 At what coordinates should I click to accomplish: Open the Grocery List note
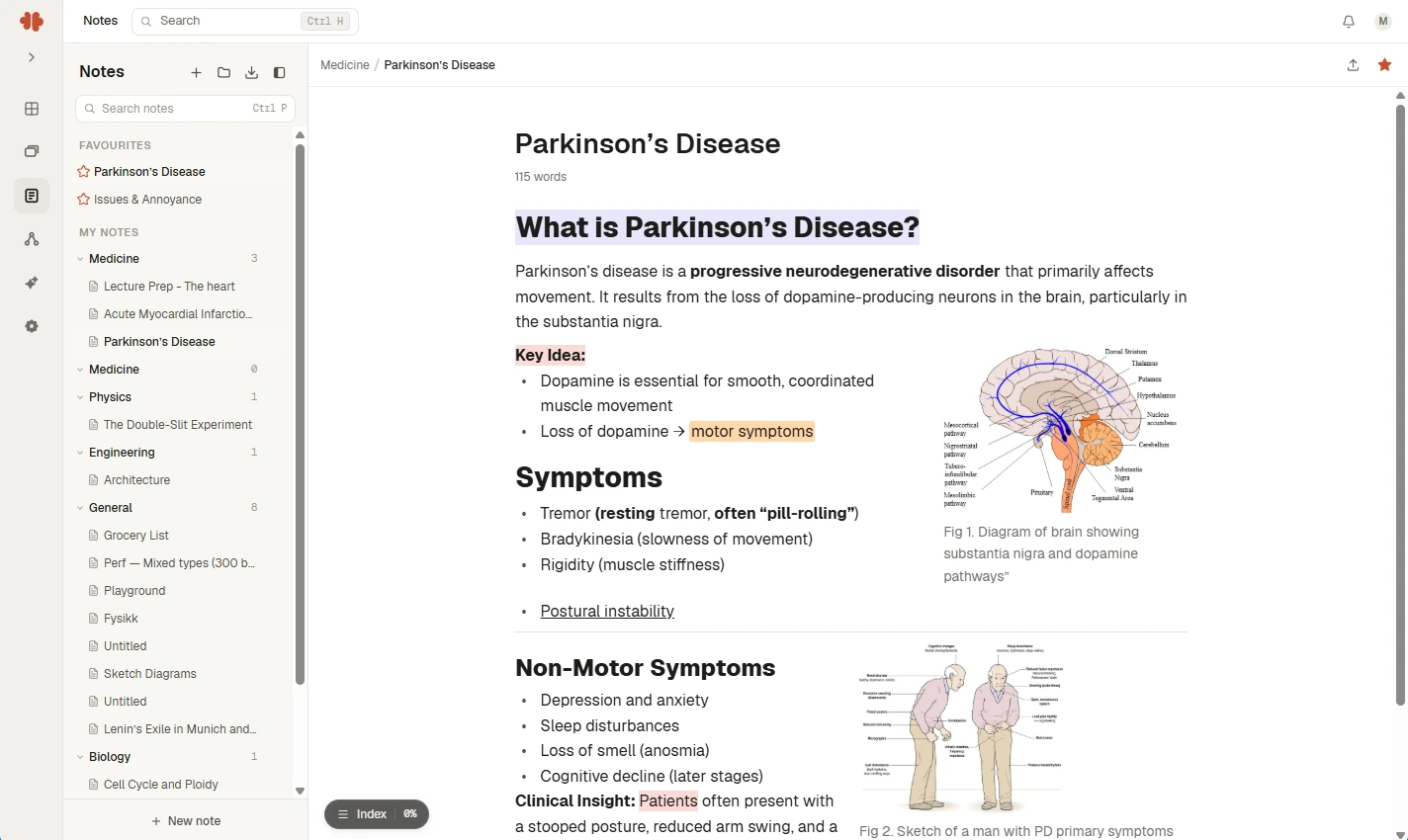pos(136,536)
